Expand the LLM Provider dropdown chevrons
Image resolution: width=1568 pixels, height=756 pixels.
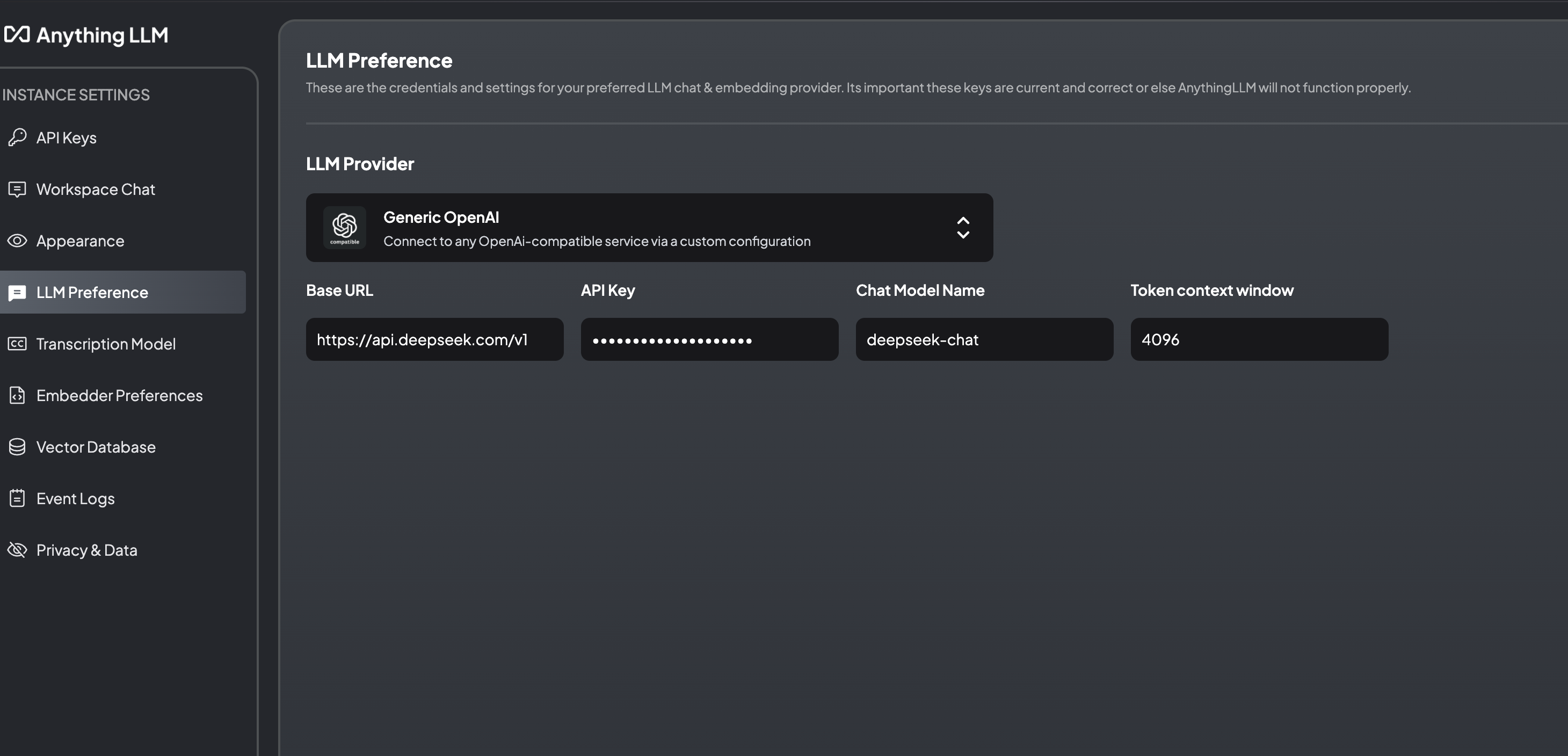[963, 228]
